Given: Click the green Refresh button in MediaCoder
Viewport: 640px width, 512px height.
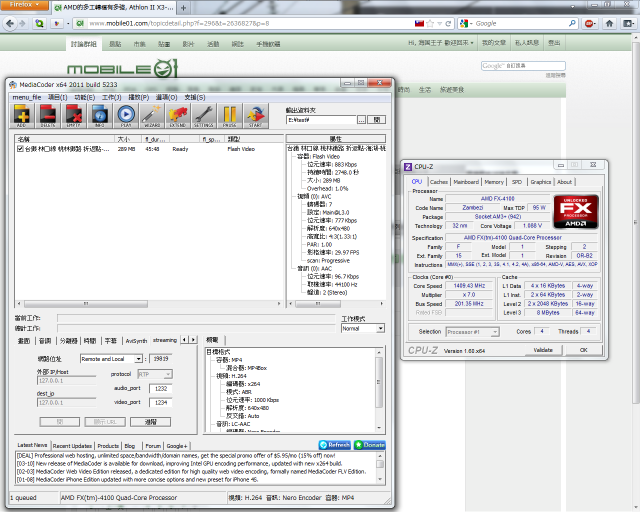Looking at the screenshot, I should (335, 445).
